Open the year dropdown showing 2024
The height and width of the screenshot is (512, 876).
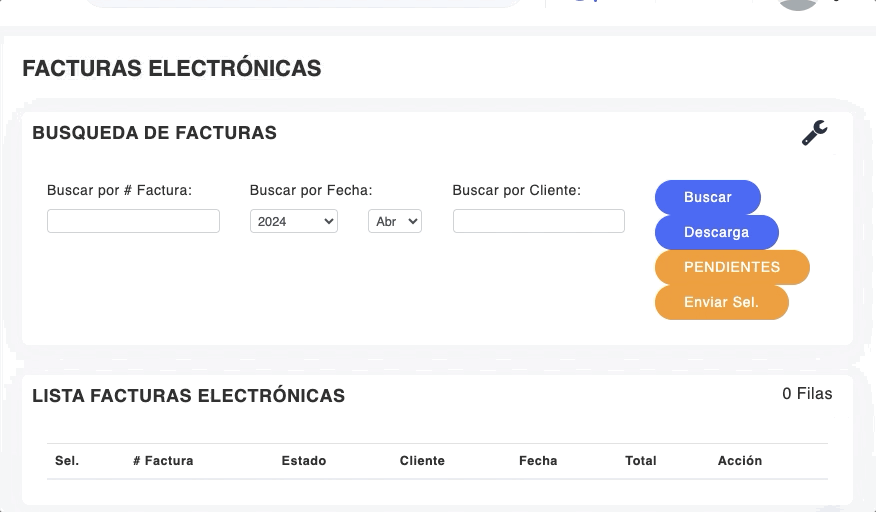pyautogui.click(x=293, y=221)
